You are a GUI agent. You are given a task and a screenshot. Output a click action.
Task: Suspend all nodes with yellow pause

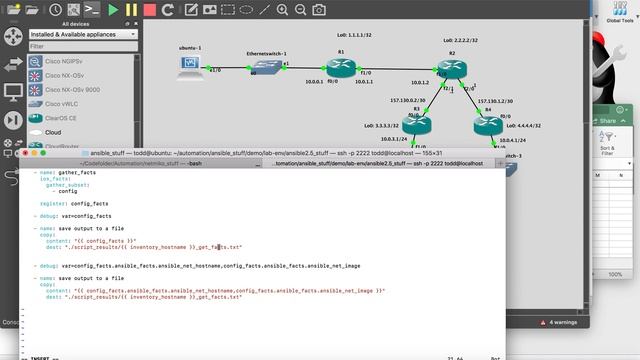[x=131, y=9]
